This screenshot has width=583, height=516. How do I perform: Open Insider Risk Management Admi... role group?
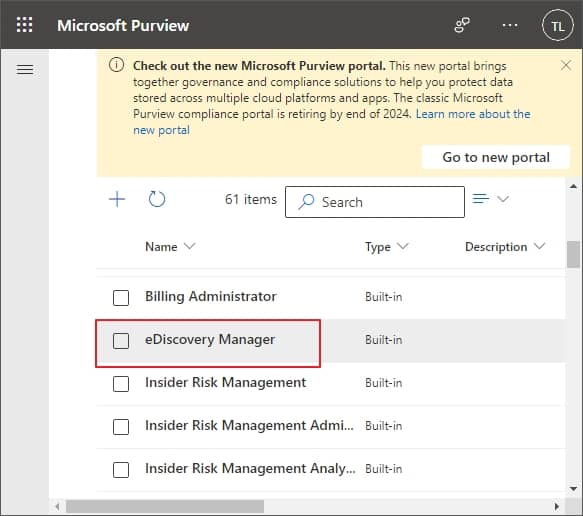(x=249, y=426)
